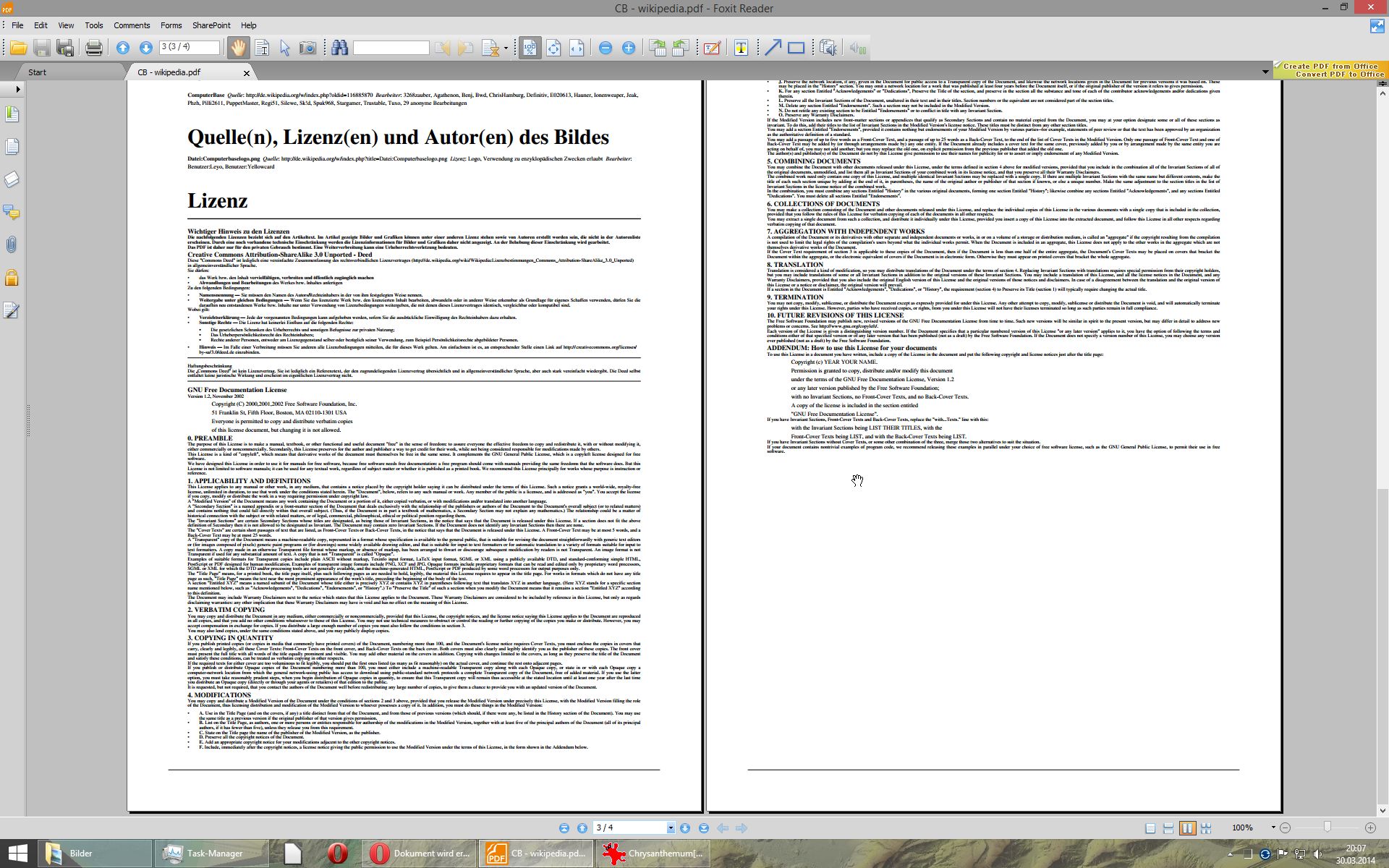This screenshot has width=1389, height=868.
Task: Open the Comments panel in sidebar
Action: click(12, 213)
